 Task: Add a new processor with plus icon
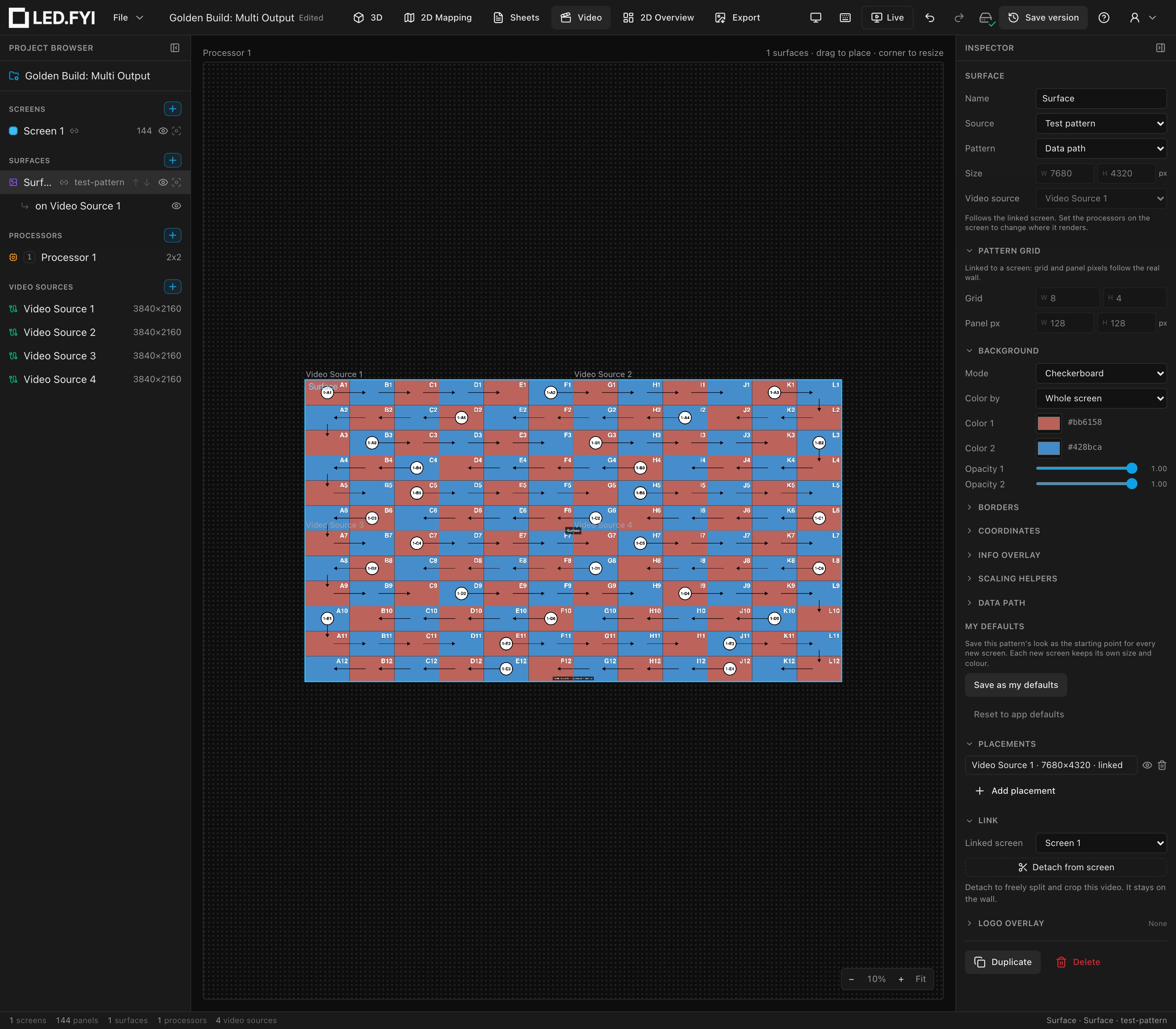pos(172,235)
